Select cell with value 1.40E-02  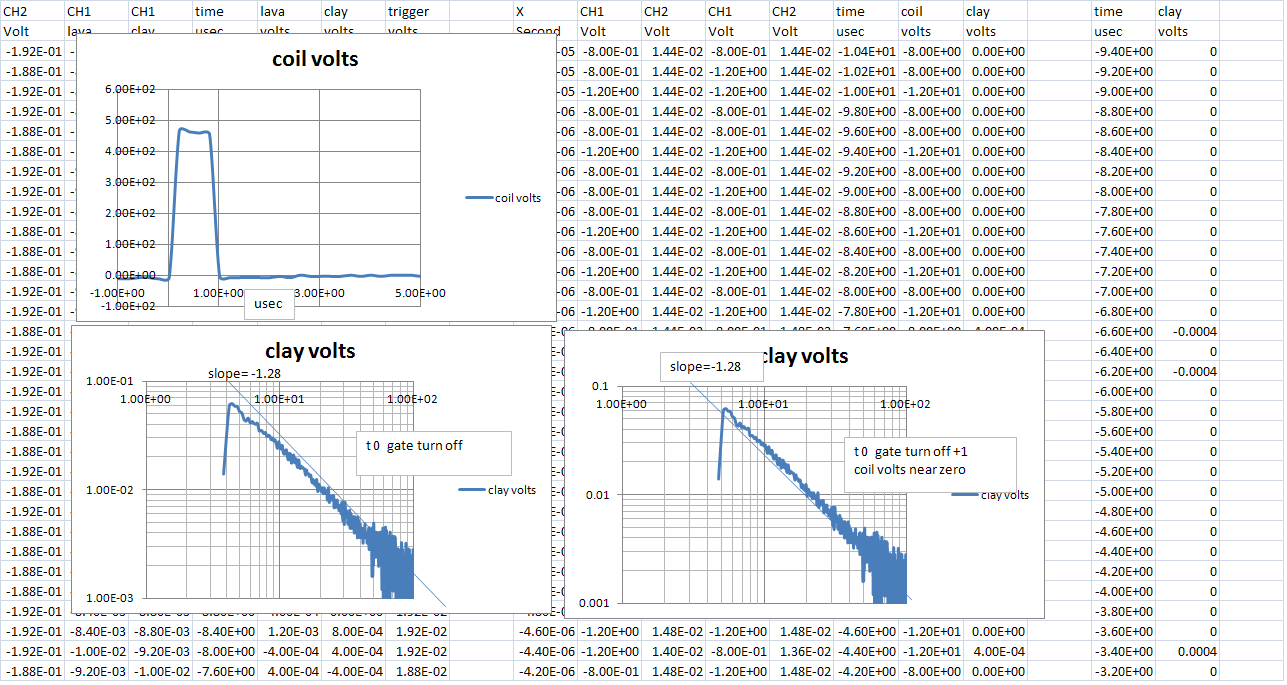pyautogui.click(x=674, y=651)
